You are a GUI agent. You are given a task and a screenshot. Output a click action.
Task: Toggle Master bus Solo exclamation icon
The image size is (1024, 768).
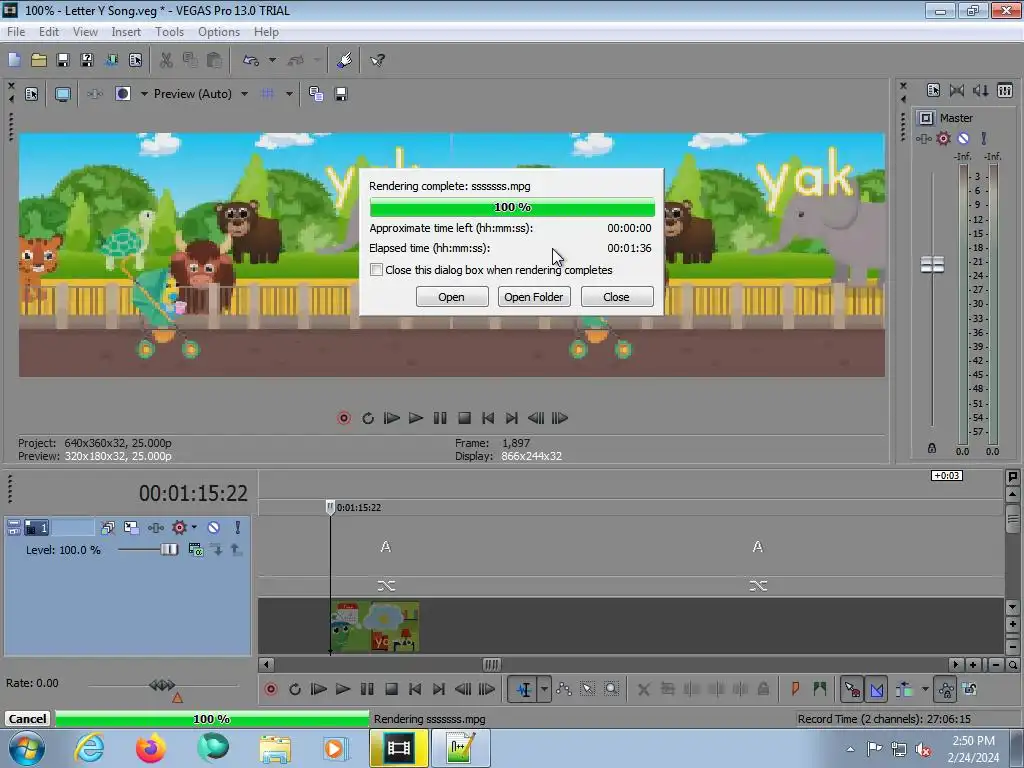tap(984, 138)
